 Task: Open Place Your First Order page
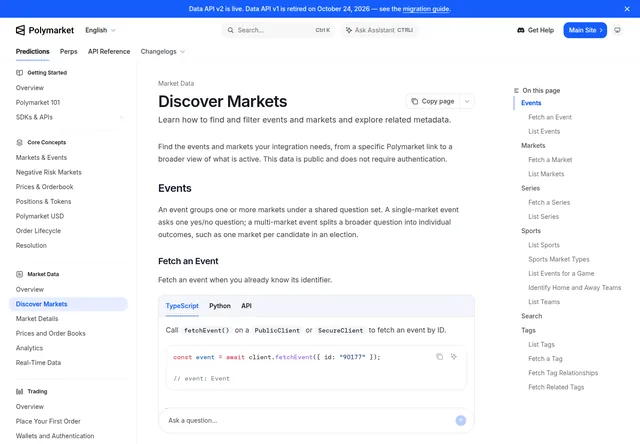[x=48, y=421]
